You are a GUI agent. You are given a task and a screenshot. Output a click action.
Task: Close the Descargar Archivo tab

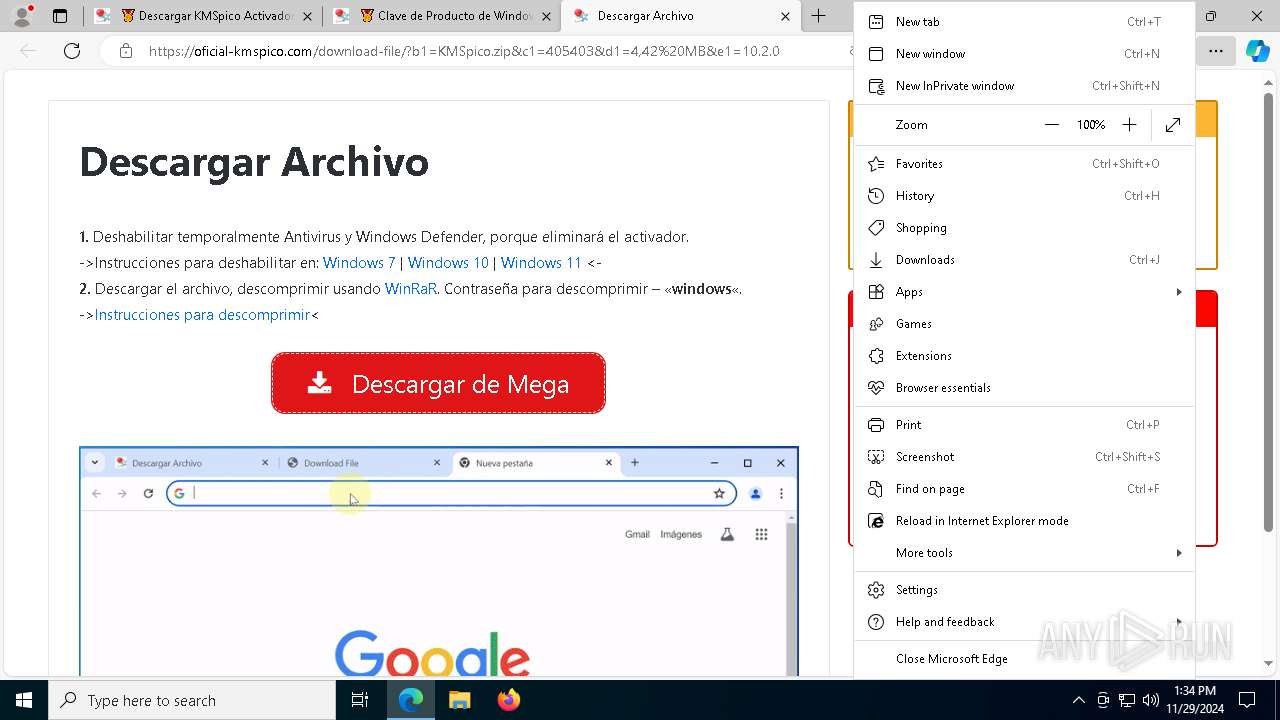click(x=785, y=16)
